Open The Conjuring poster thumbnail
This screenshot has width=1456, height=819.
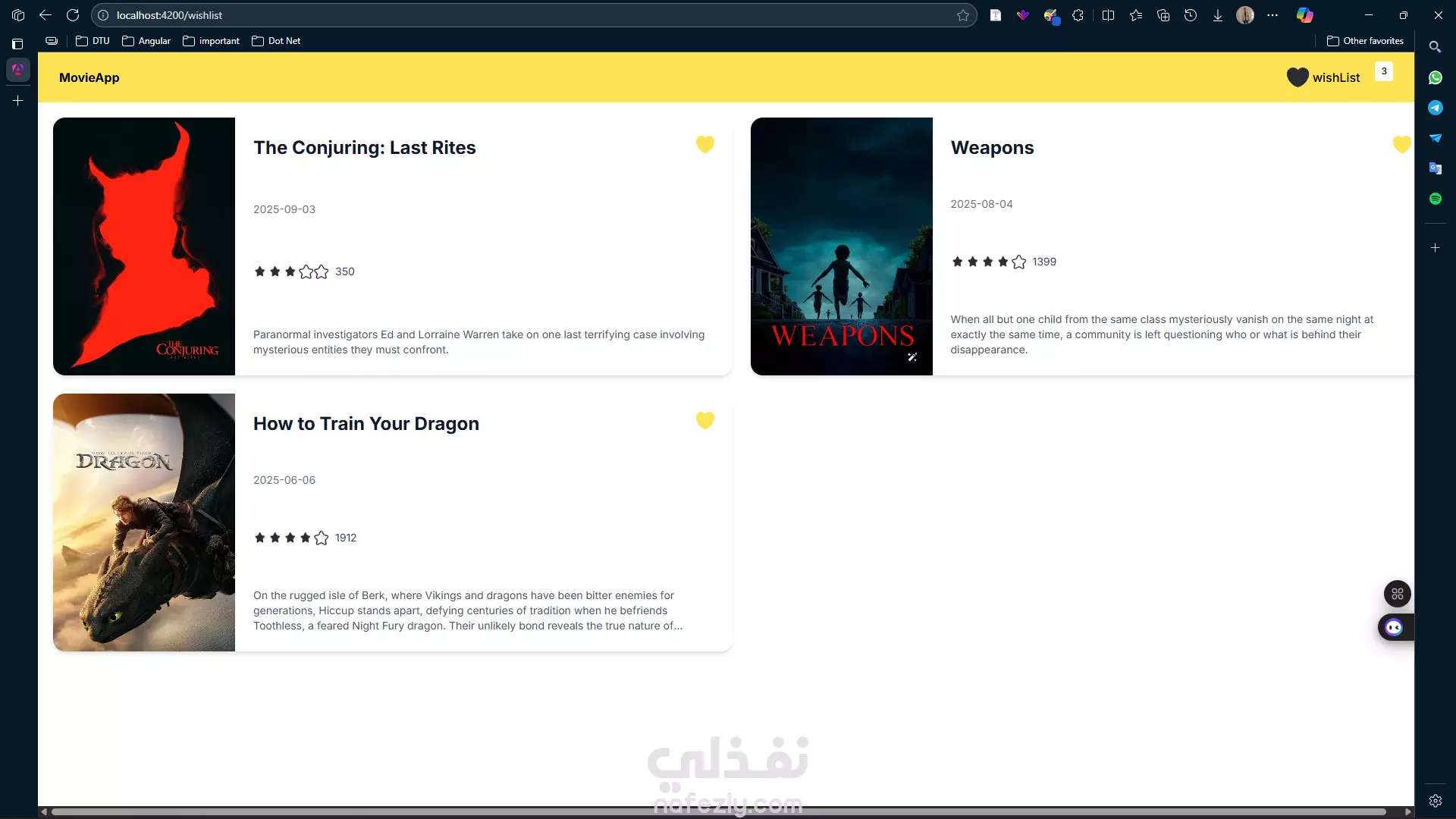coord(144,246)
